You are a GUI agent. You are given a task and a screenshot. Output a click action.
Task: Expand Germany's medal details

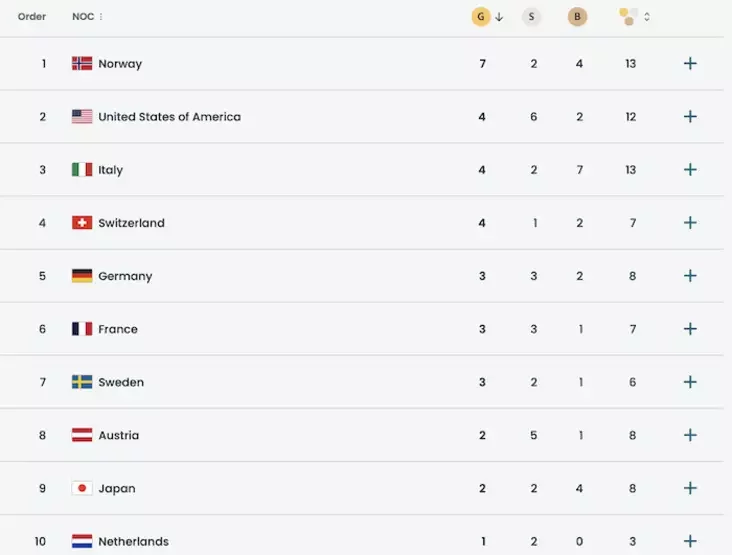pyautogui.click(x=690, y=276)
